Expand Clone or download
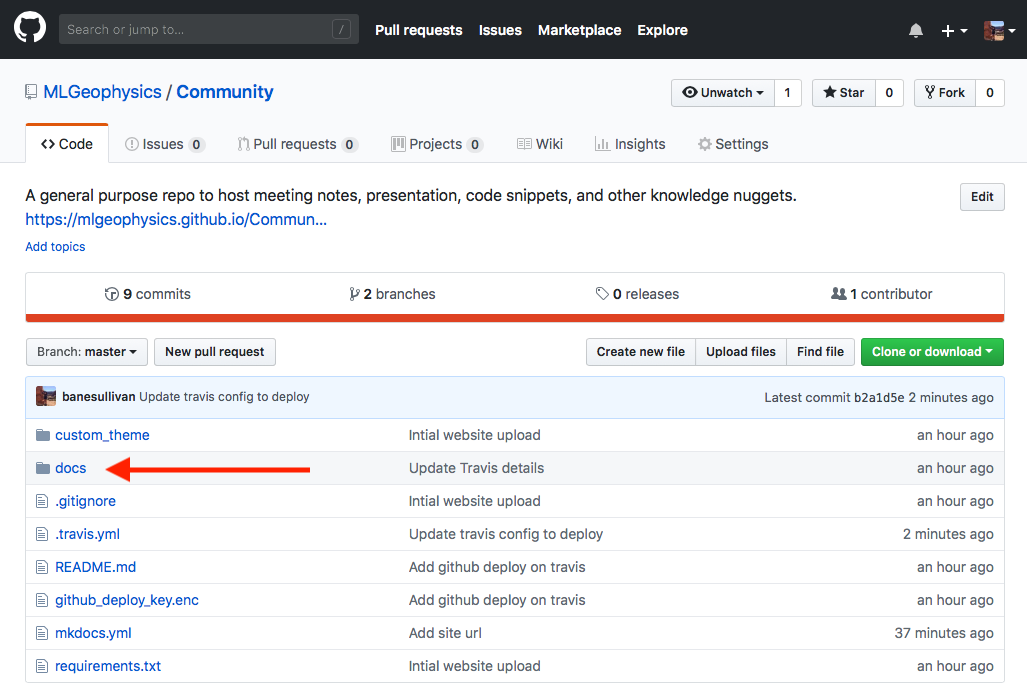This screenshot has height=692, width=1027. [932, 352]
